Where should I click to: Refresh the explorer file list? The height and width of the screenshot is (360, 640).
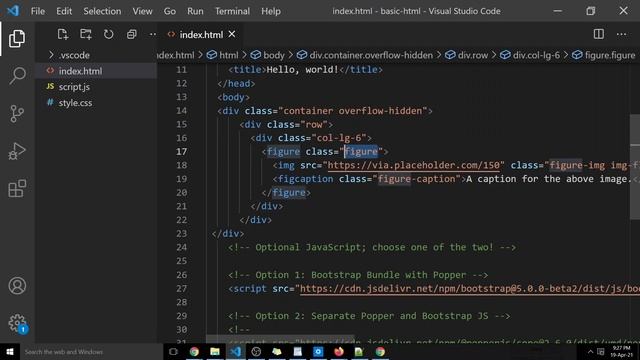tap(109, 34)
